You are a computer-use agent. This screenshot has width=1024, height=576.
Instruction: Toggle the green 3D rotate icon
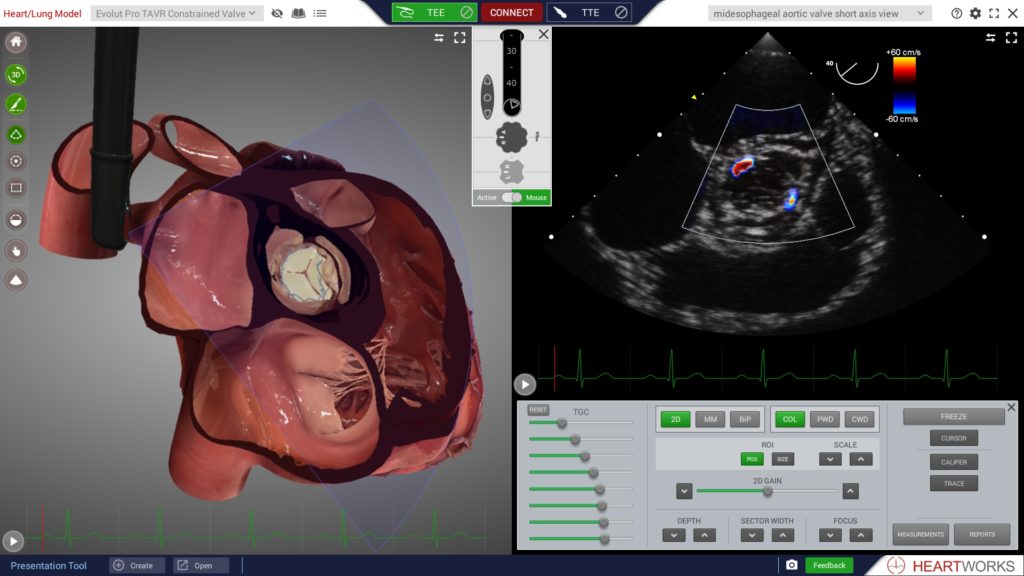pyautogui.click(x=16, y=74)
